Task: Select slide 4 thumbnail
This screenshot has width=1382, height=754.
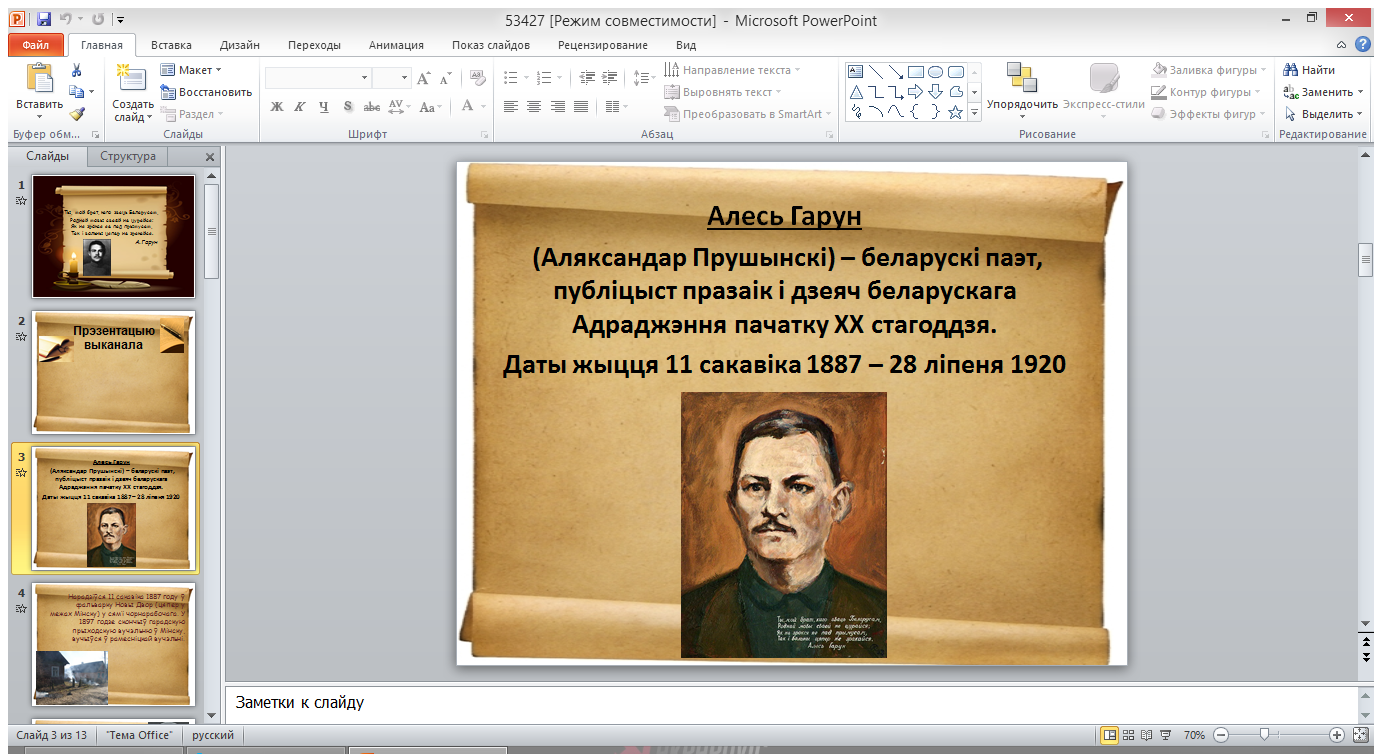Action: [113, 644]
